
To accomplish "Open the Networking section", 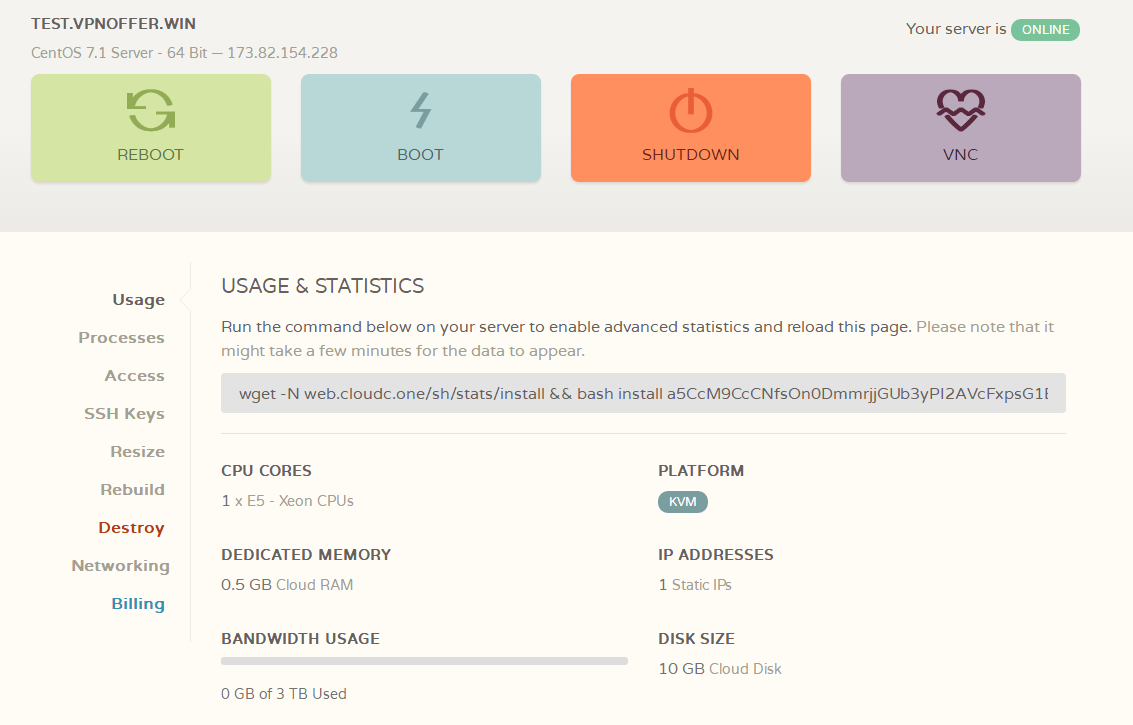I will tap(121, 566).
